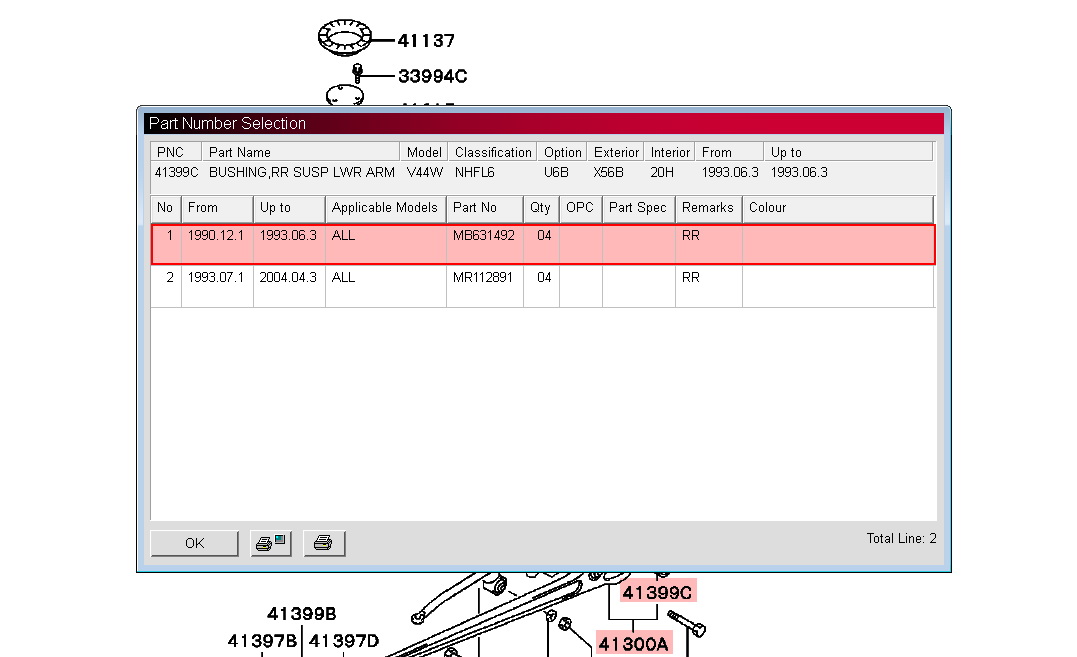Click the 41300A highlighted part label
The width and height of the screenshot is (1077, 657).
tap(634, 643)
